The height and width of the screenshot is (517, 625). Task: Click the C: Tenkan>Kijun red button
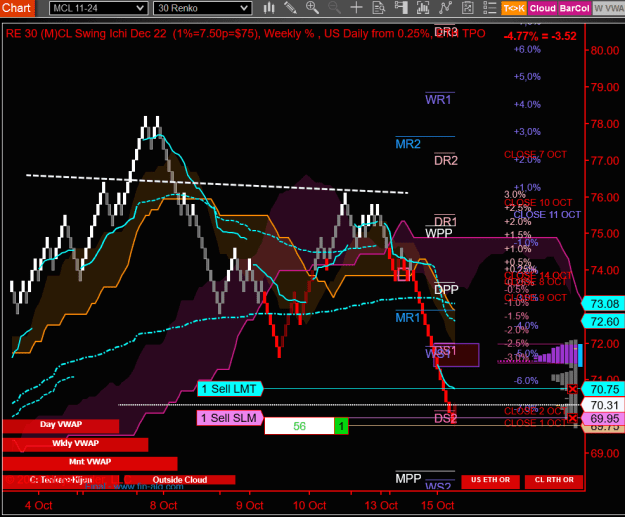point(61,480)
